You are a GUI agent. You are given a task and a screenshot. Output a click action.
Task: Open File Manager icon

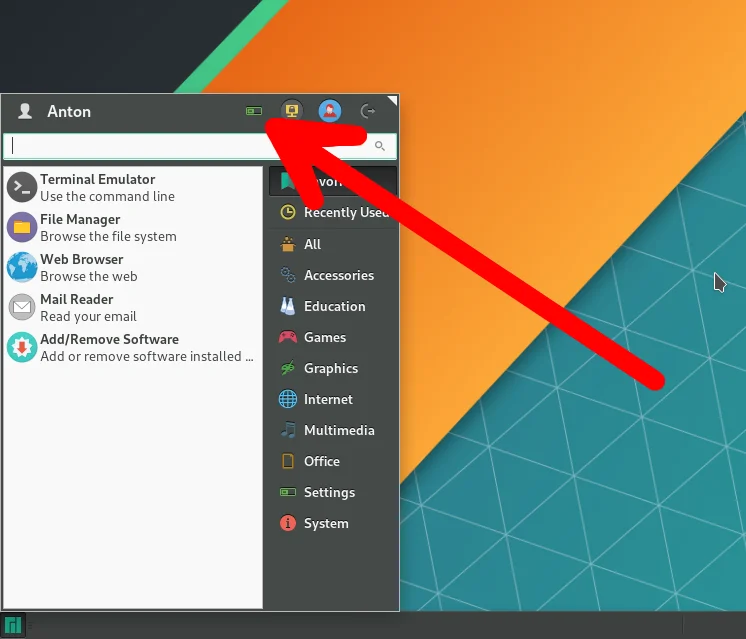coord(22,227)
